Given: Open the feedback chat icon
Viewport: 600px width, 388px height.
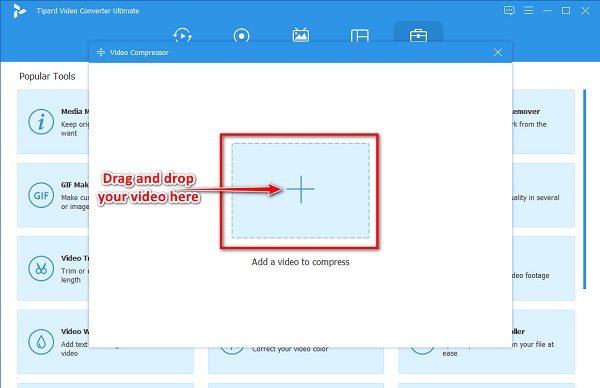Looking at the screenshot, I should click(509, 10).
